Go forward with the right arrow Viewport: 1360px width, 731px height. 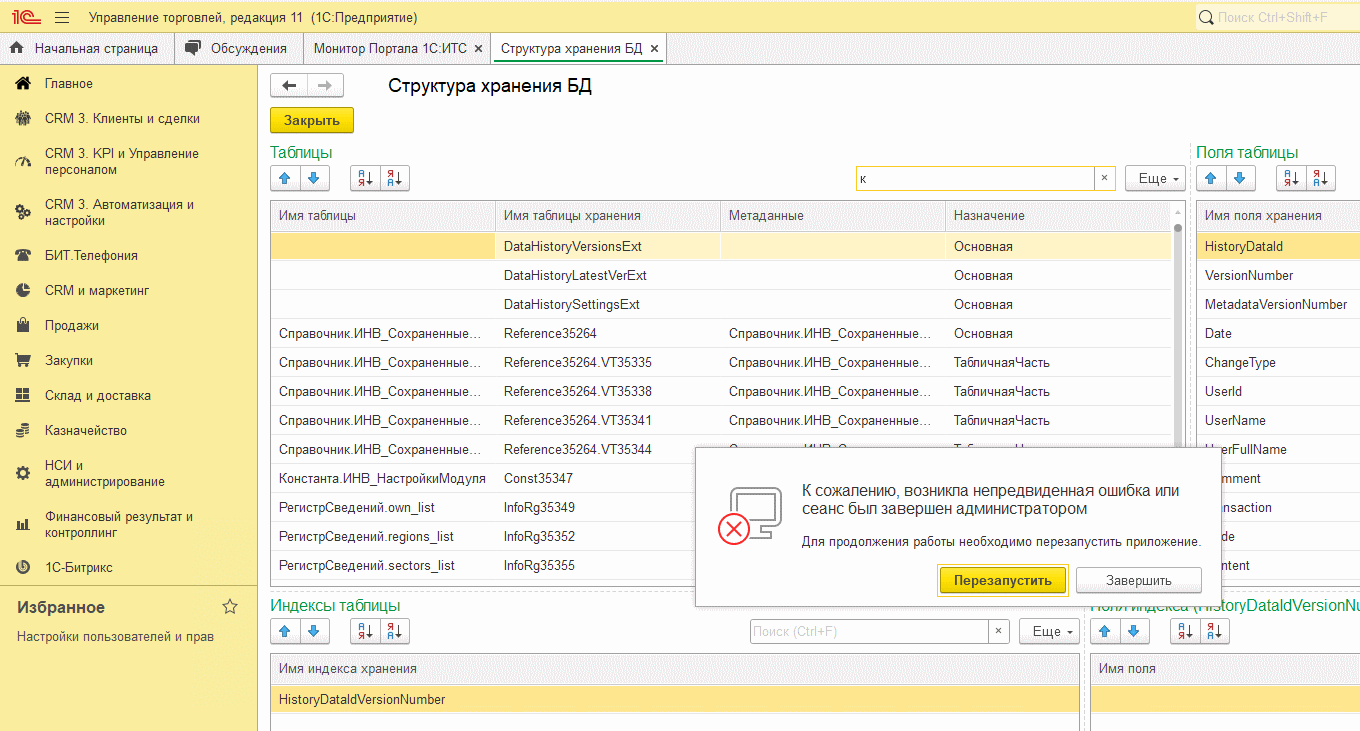325,86
